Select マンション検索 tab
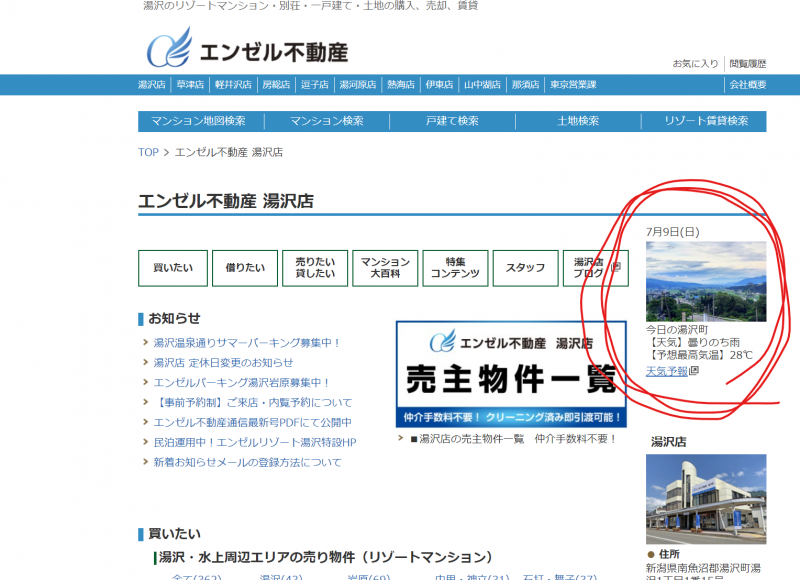Image resolution: width=800 pixels, height=580 pixels. point(327,121)
